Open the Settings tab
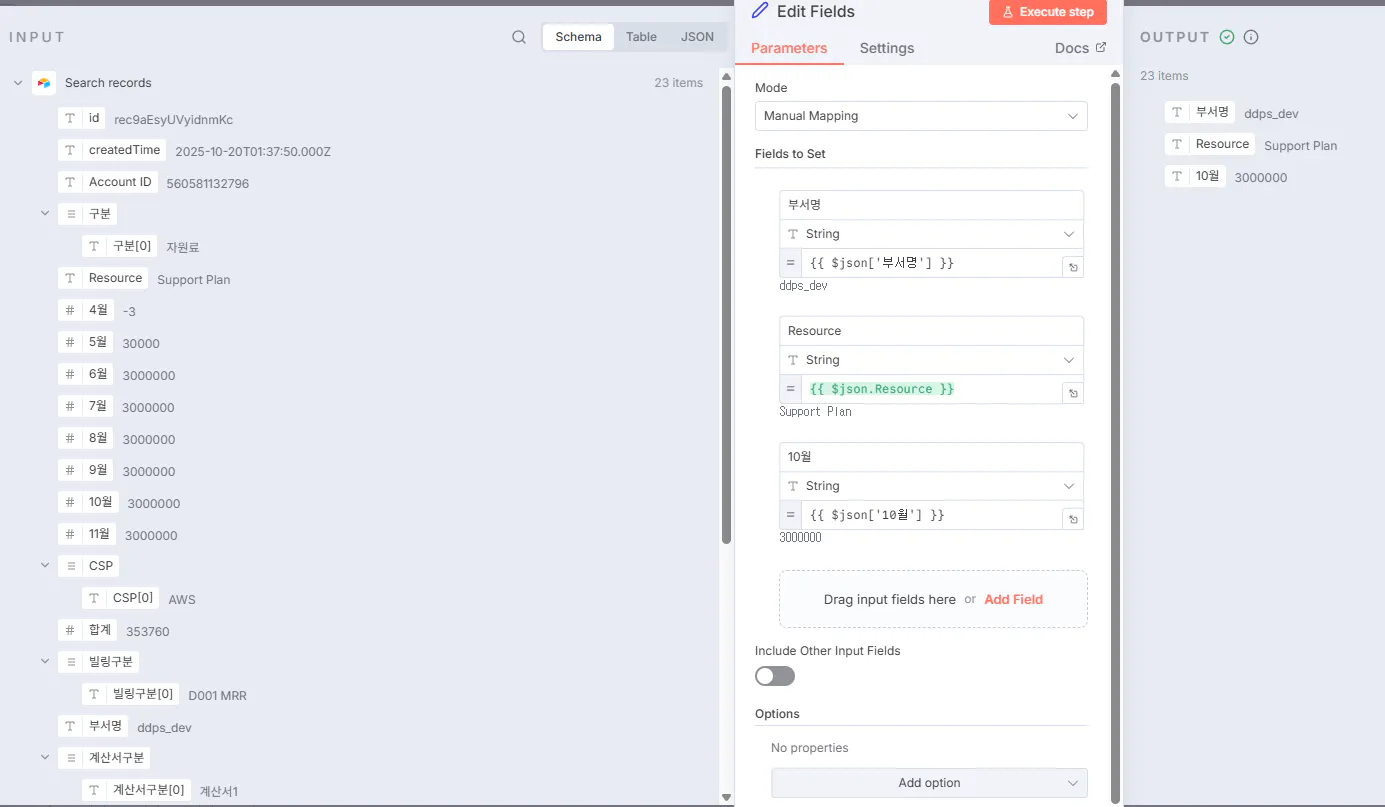This screenshot has height=807, width=1385. point(887,48)
